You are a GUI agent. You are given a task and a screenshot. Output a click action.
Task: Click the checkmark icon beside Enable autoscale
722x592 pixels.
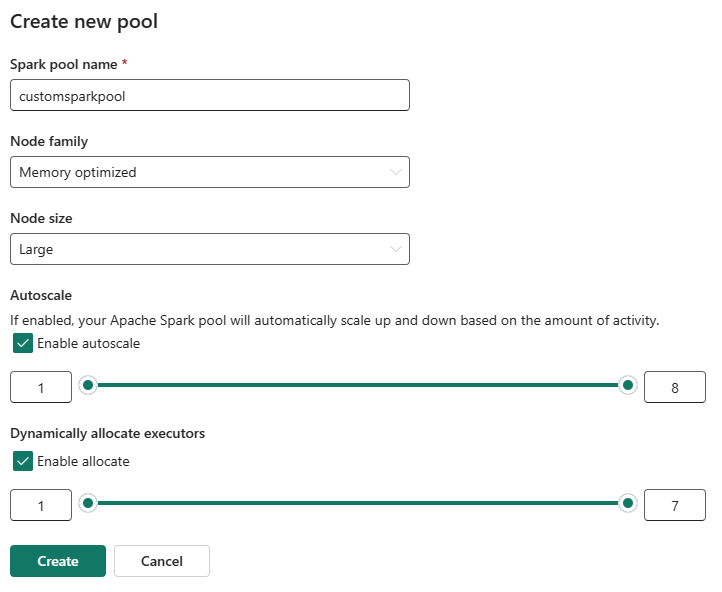23,343
